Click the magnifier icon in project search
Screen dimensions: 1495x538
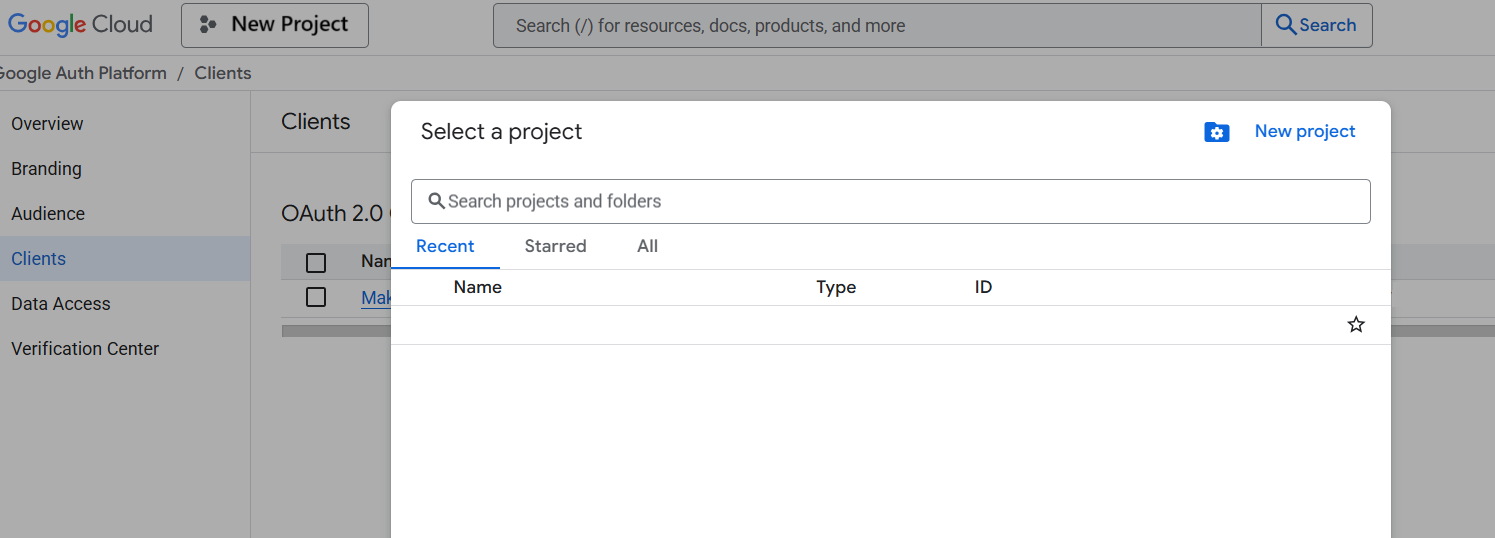pyautogui.click(x=436, y=201)
